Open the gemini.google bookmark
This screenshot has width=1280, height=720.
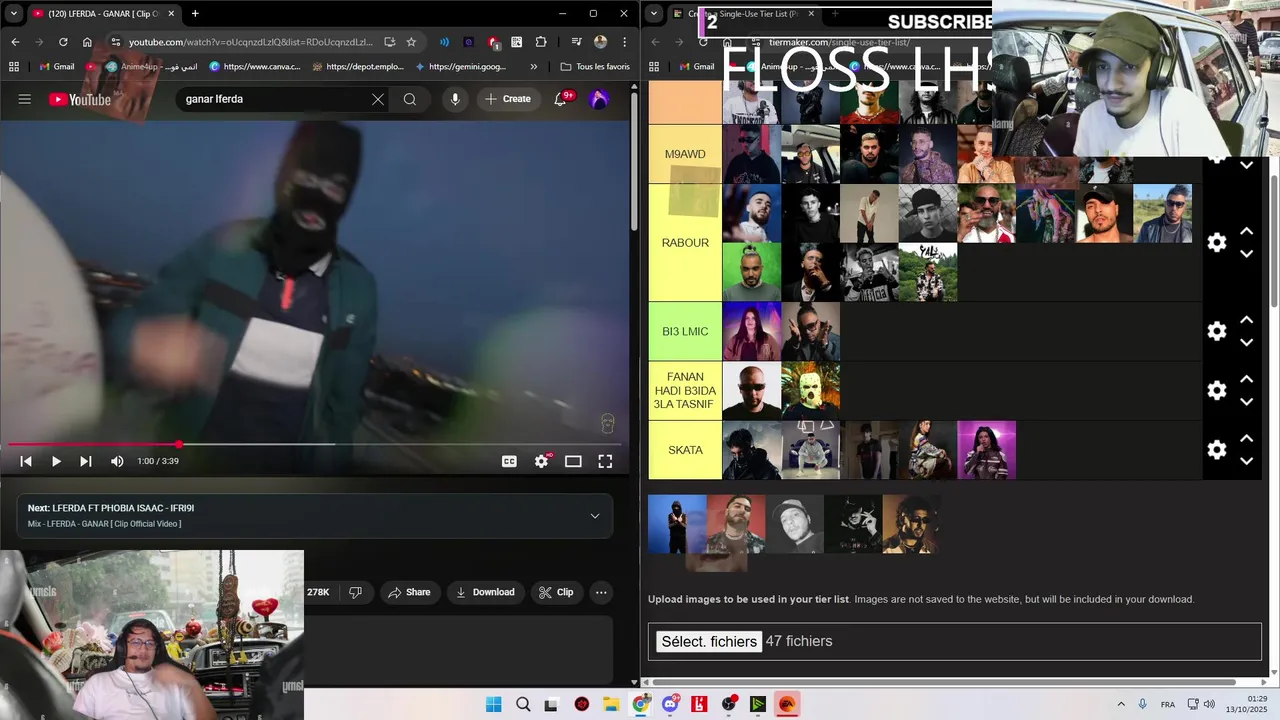459,67
